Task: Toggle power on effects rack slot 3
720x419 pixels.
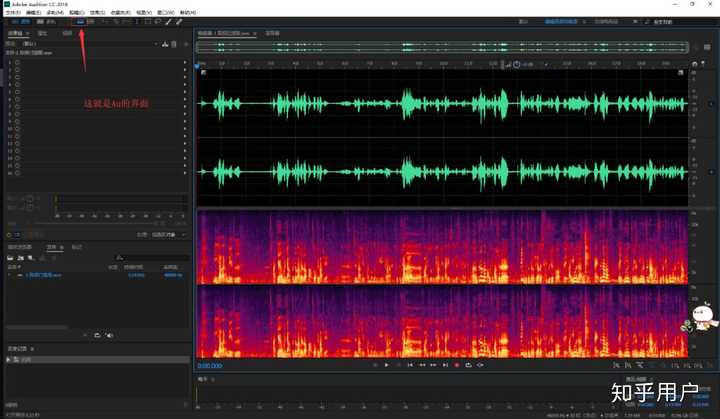Action: pyautogui.click(x=17, y=78)
